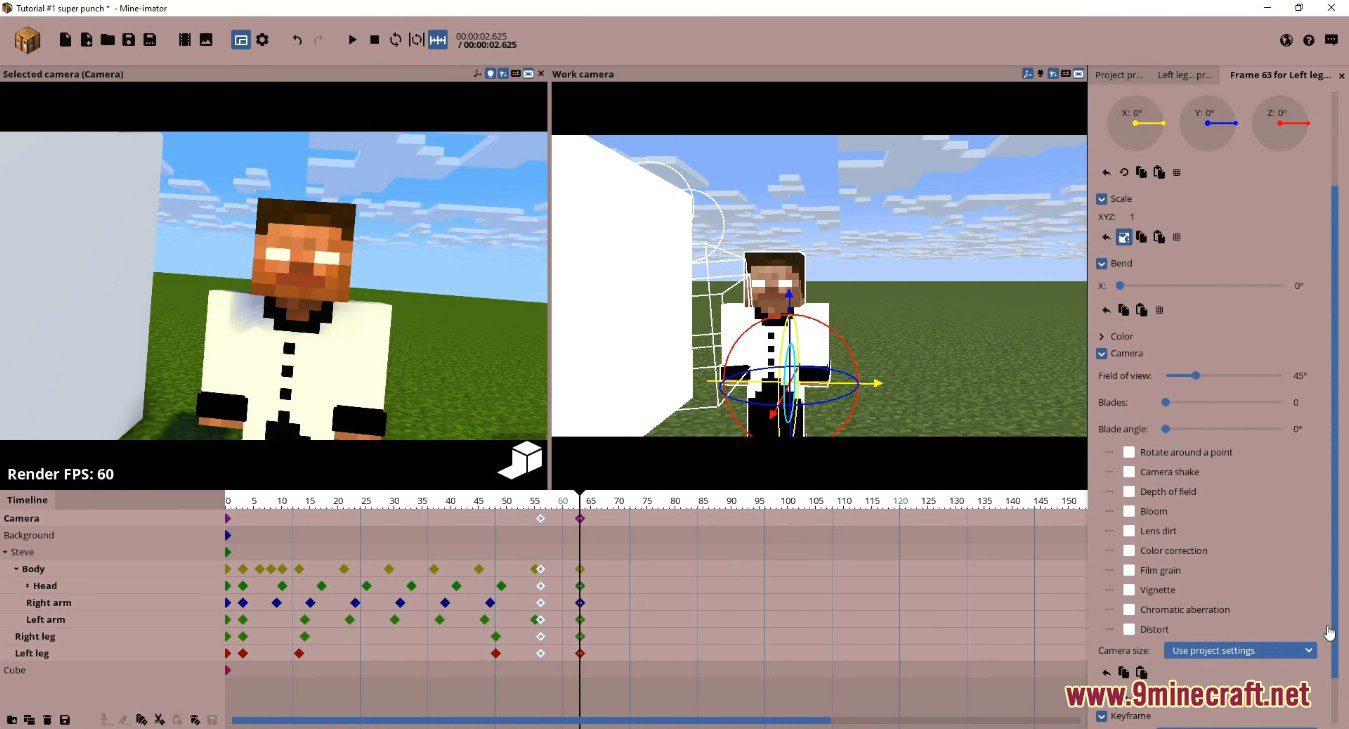
Task: Enable the Camera shake checkbox
Action: [x=1129, y=472]
